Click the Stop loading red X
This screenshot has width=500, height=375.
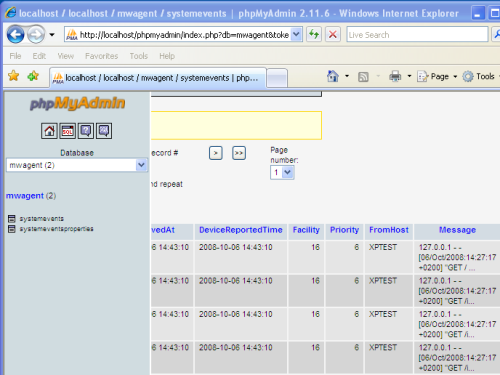point(333,34)
